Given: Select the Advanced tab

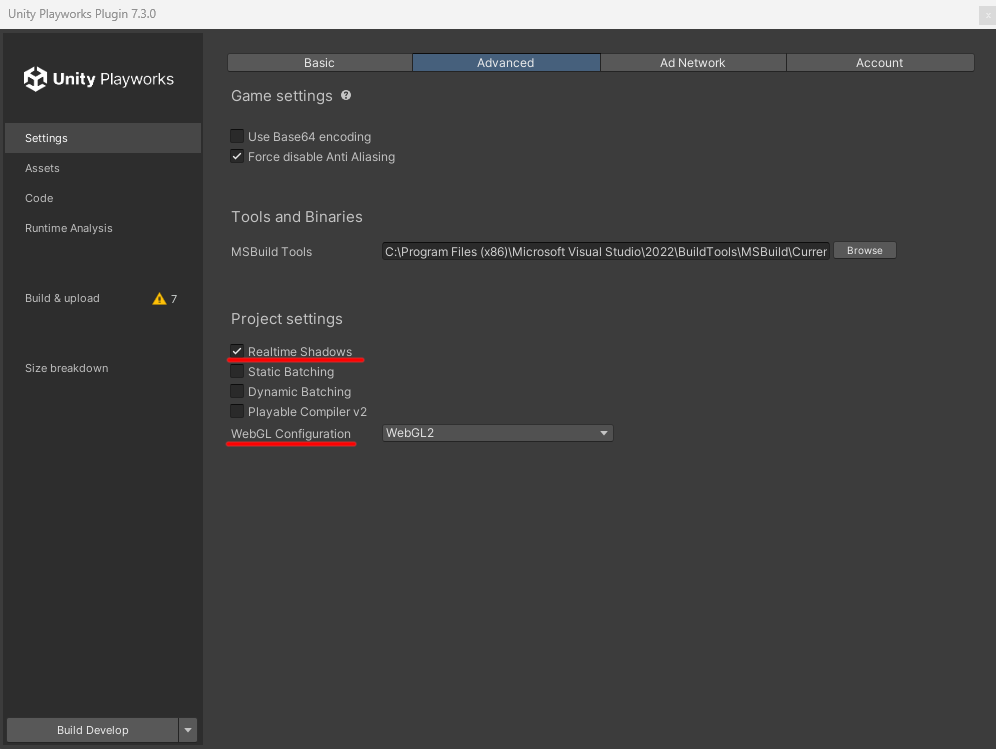Looking at the screenshot, I should point(506,62).
